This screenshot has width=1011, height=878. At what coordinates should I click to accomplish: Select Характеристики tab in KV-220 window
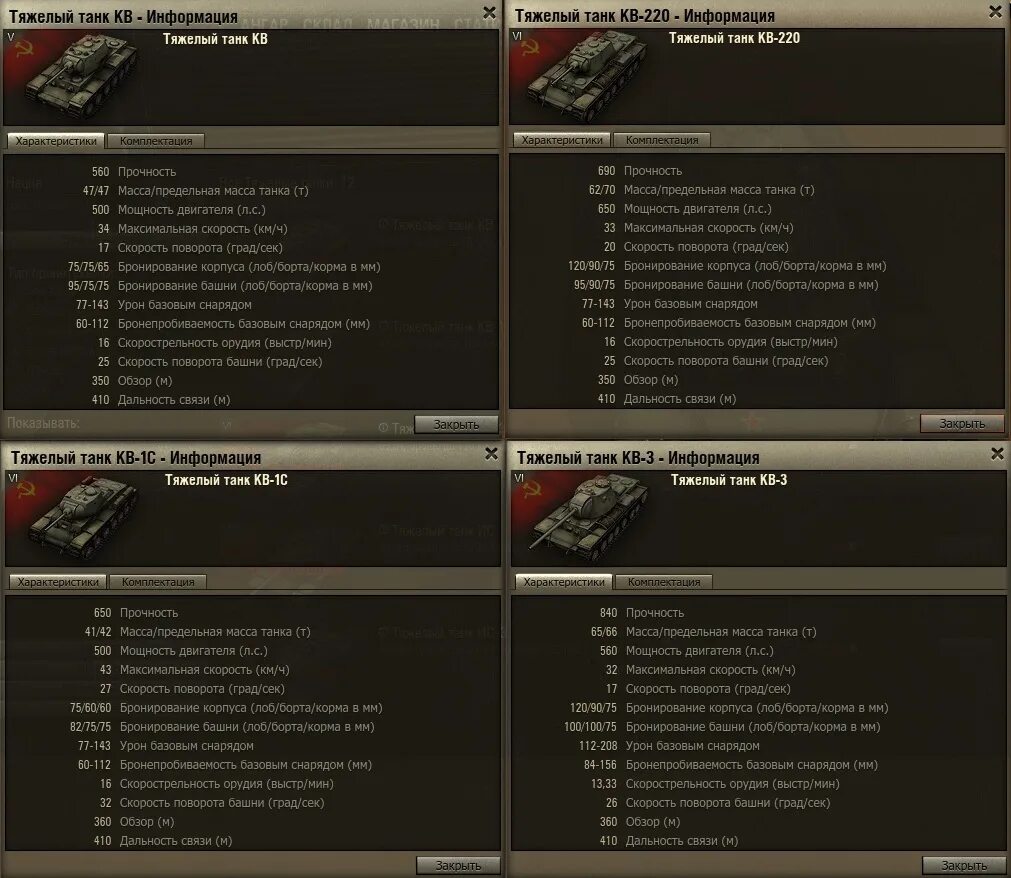tap(562, 140)
